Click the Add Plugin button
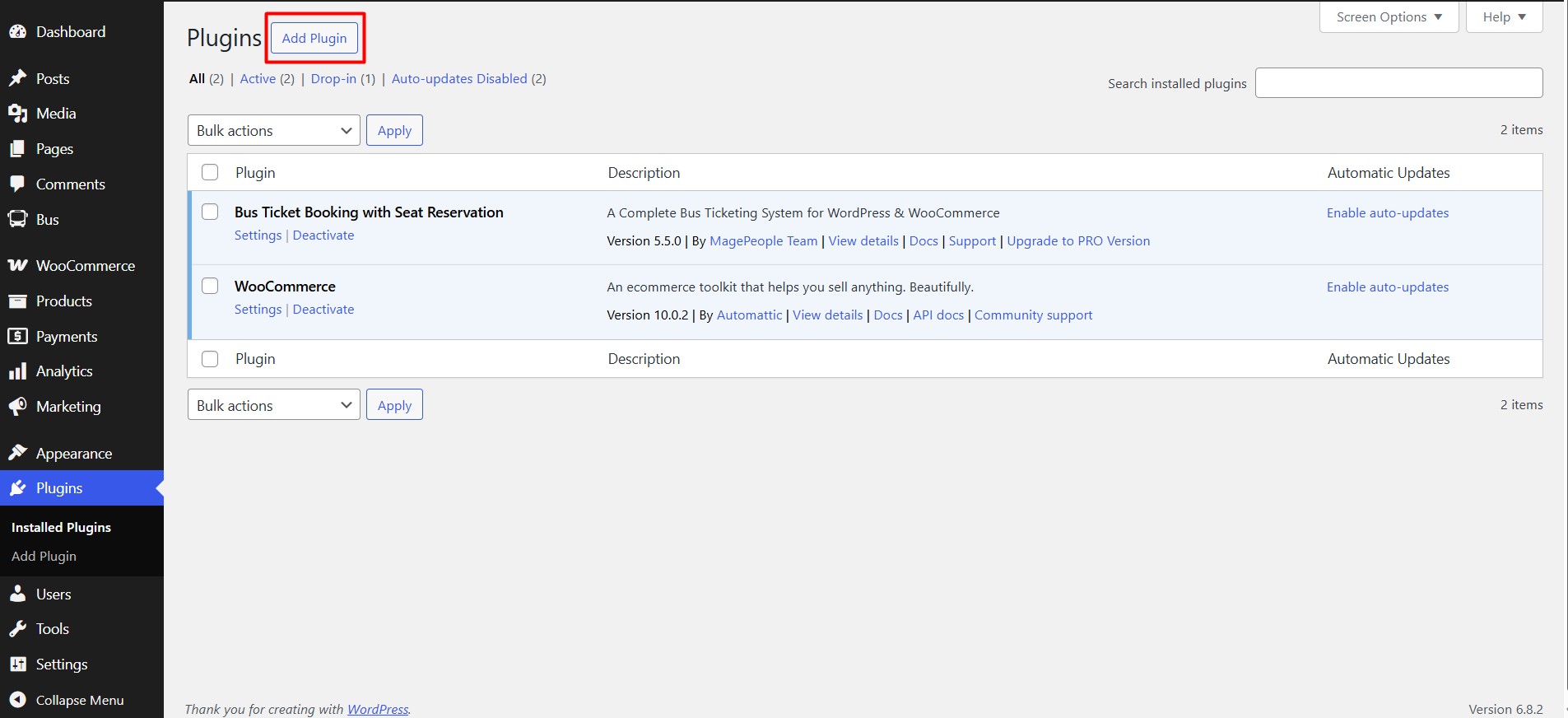This screenshot has height=718, width=1568. tap(314, 38)
